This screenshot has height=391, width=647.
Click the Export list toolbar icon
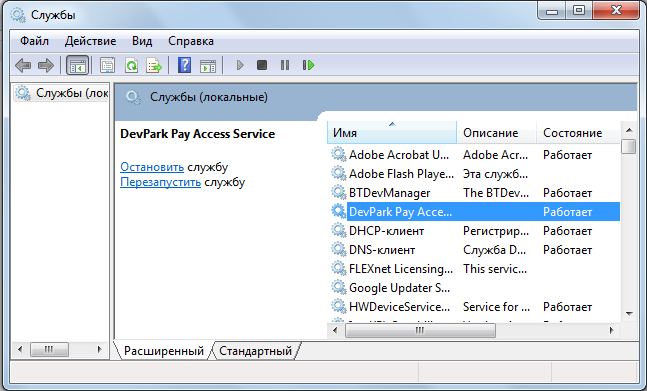[x=154, y=65]
